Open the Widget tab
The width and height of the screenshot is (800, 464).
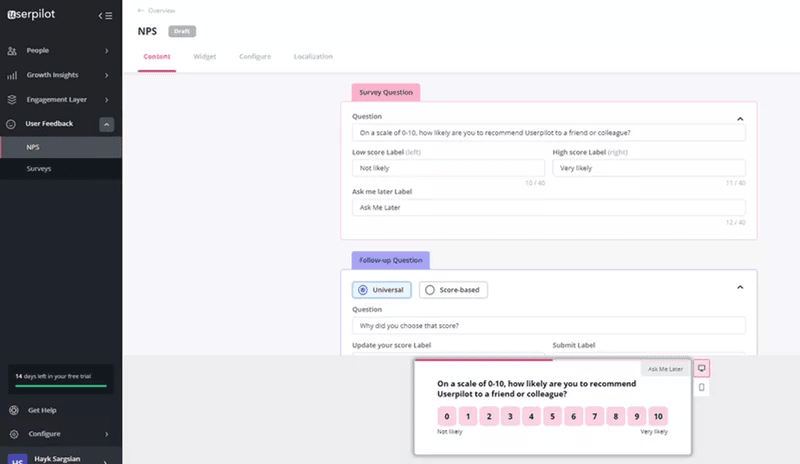pyautogui.click(x=205, y=57)
